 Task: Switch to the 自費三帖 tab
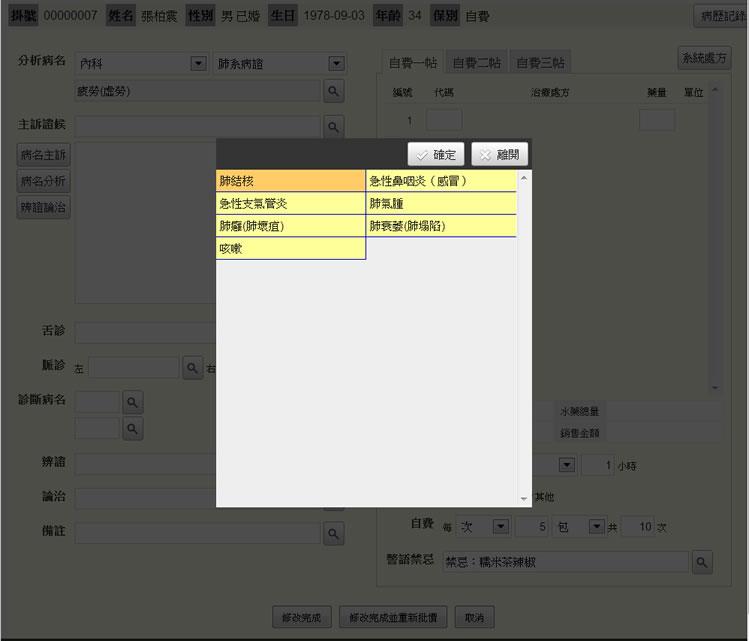[x=540, y=63]
